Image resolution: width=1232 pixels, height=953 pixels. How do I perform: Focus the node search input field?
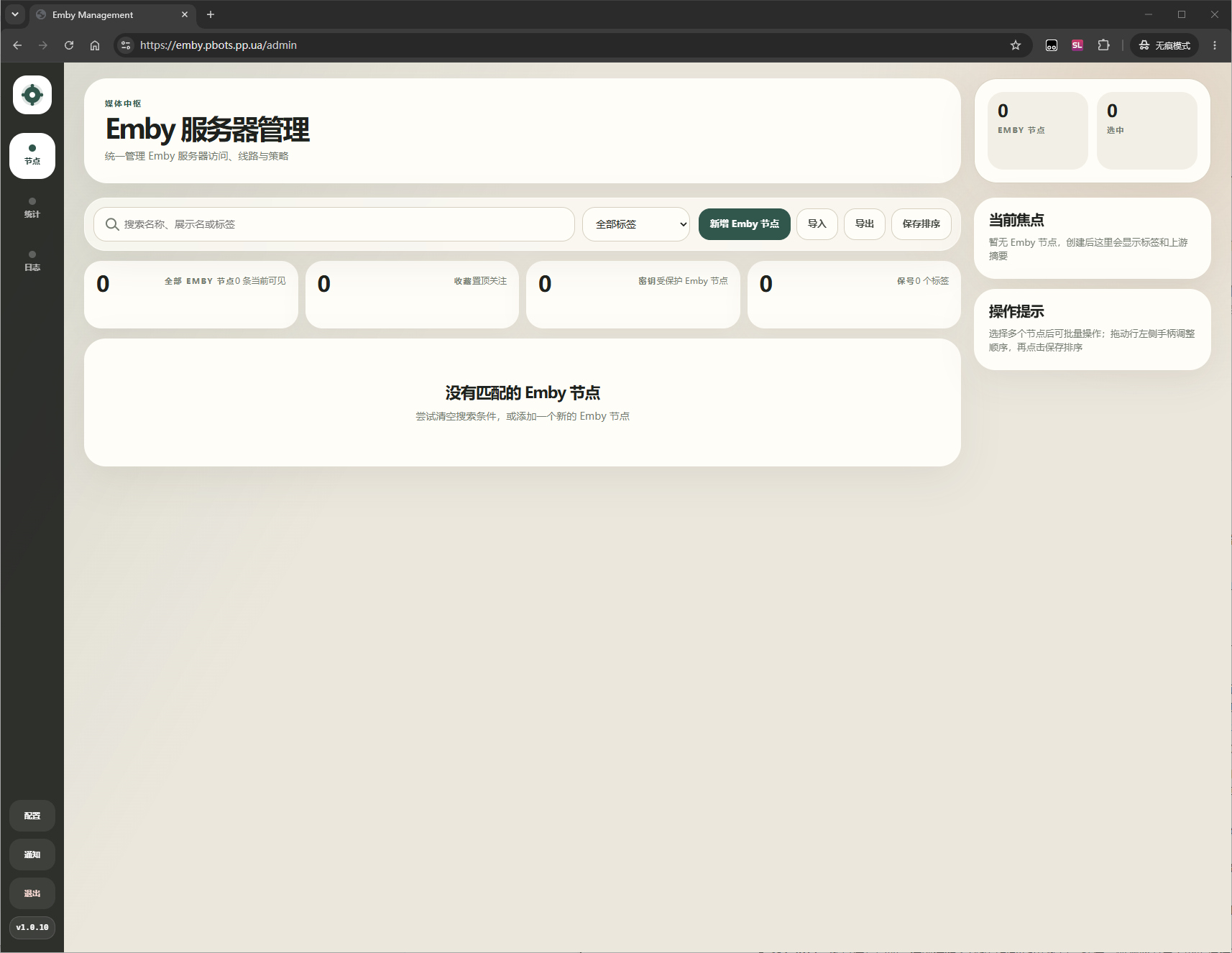(334, 224)
